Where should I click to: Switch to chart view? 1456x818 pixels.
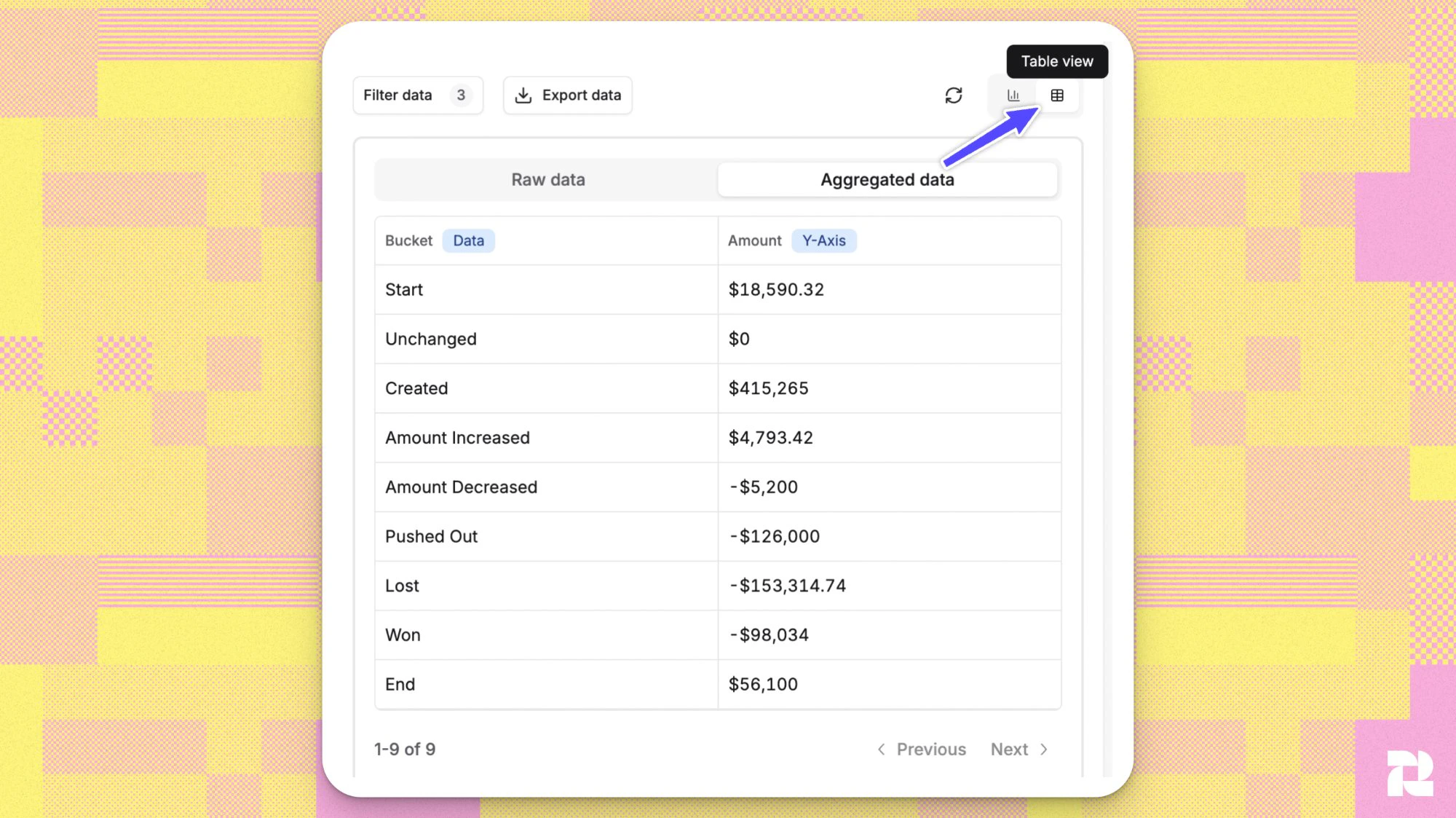tap(1013, 95)
